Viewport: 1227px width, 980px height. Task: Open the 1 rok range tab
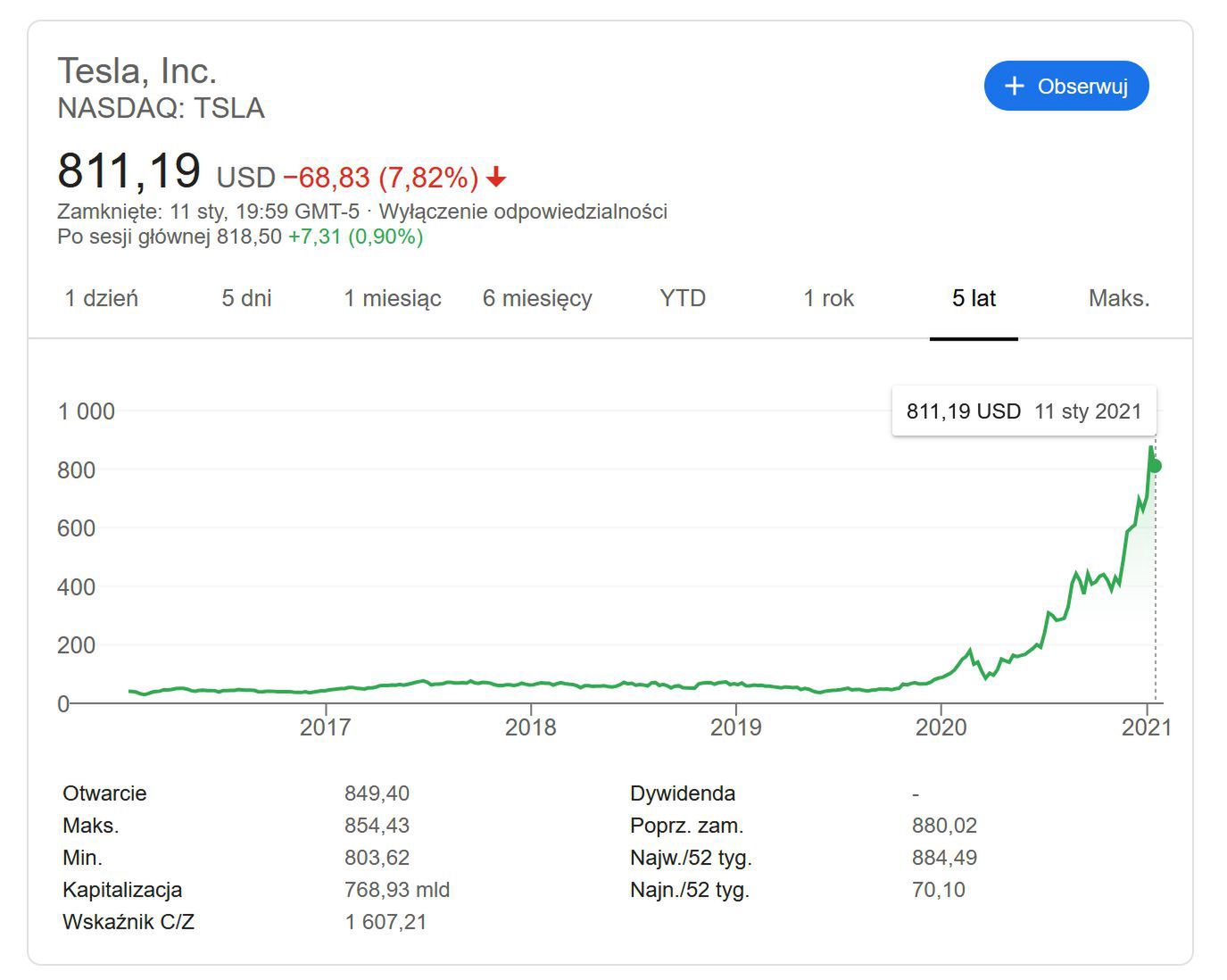point(828,298)
